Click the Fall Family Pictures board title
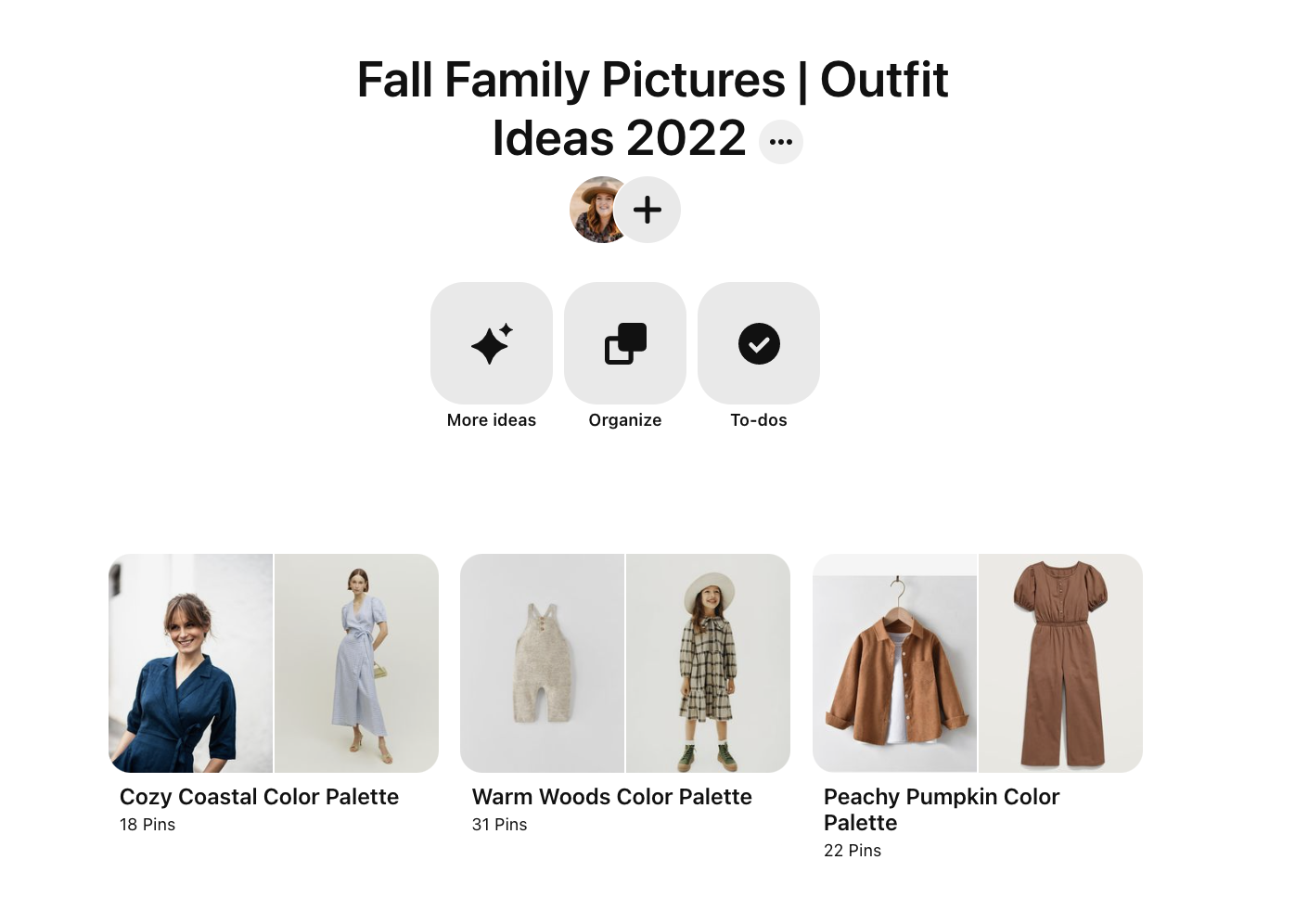The width and height of the screenshot is (1308, 924). click(x=652, y=109)
